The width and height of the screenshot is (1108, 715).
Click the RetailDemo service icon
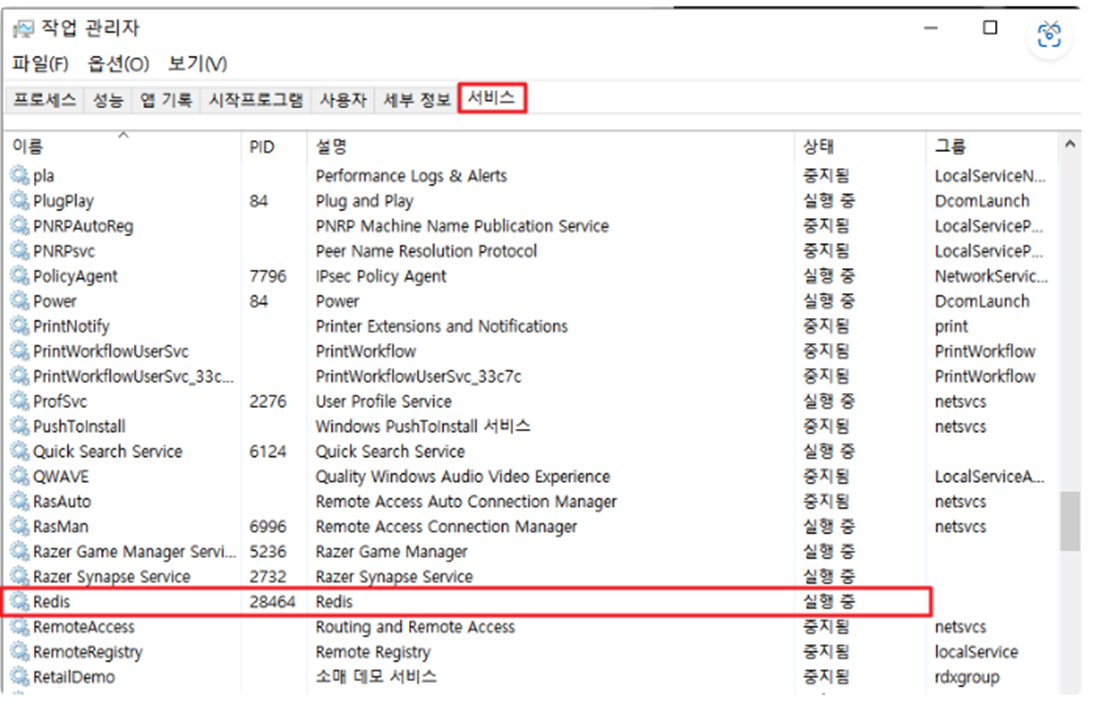20,677
